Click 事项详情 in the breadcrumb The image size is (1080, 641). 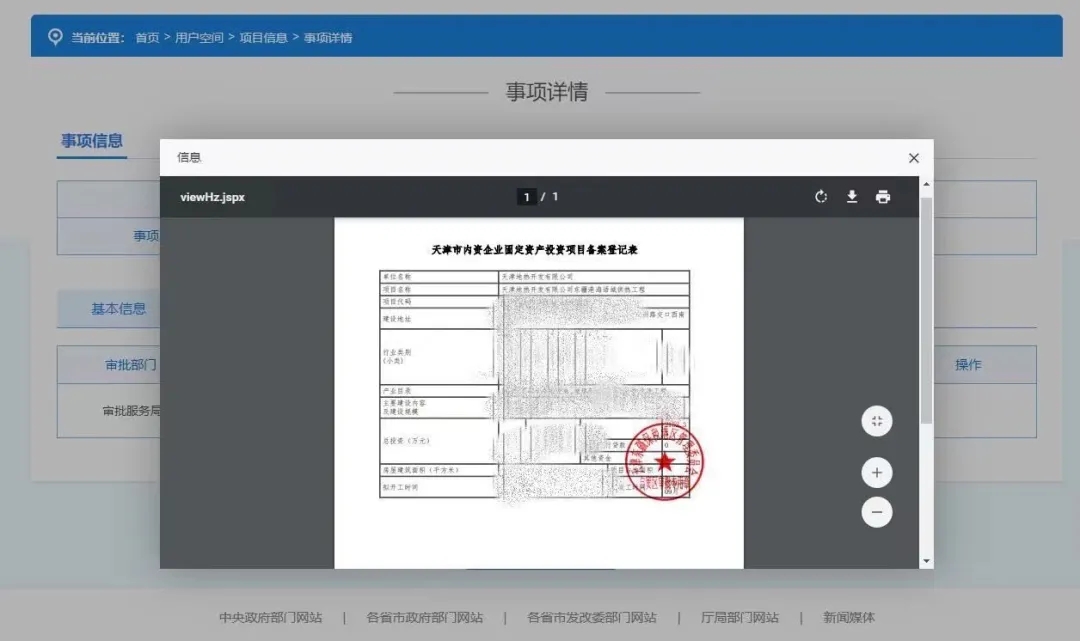pos(328,37)
